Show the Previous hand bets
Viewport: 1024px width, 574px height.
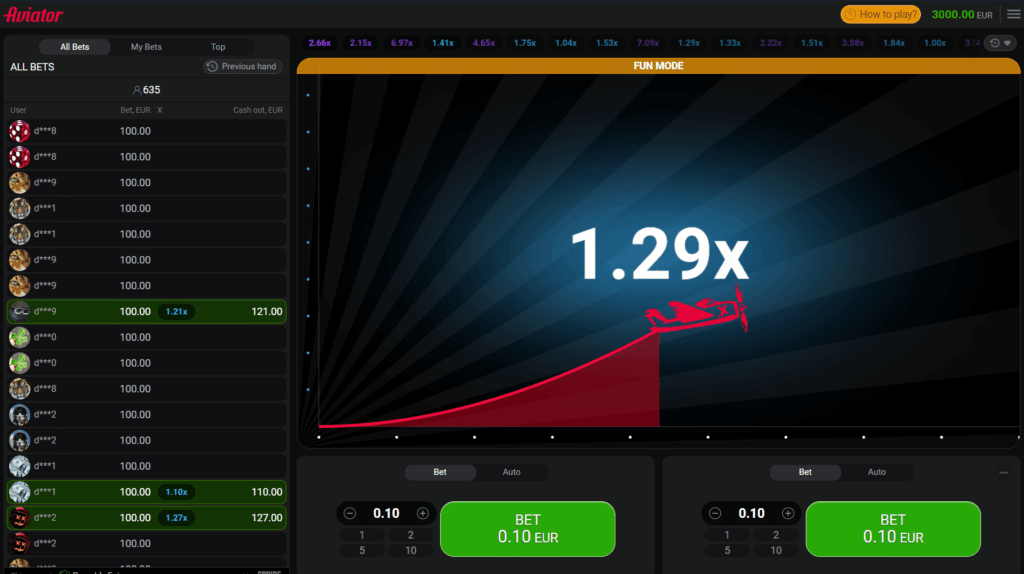tap(242, 66)
